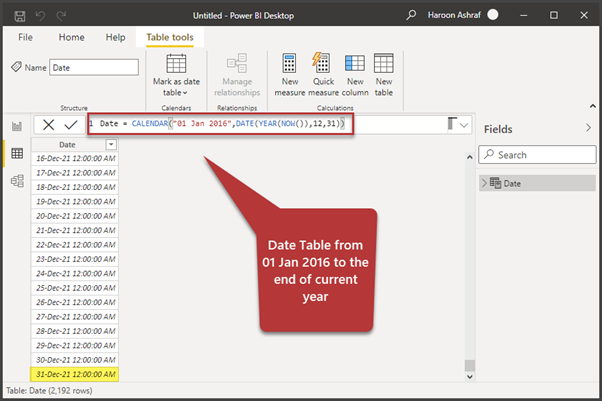Viewport: 602px width, 401px height.
Task: Open Mark as date table dropdown
Action: [x=176, y=75]
